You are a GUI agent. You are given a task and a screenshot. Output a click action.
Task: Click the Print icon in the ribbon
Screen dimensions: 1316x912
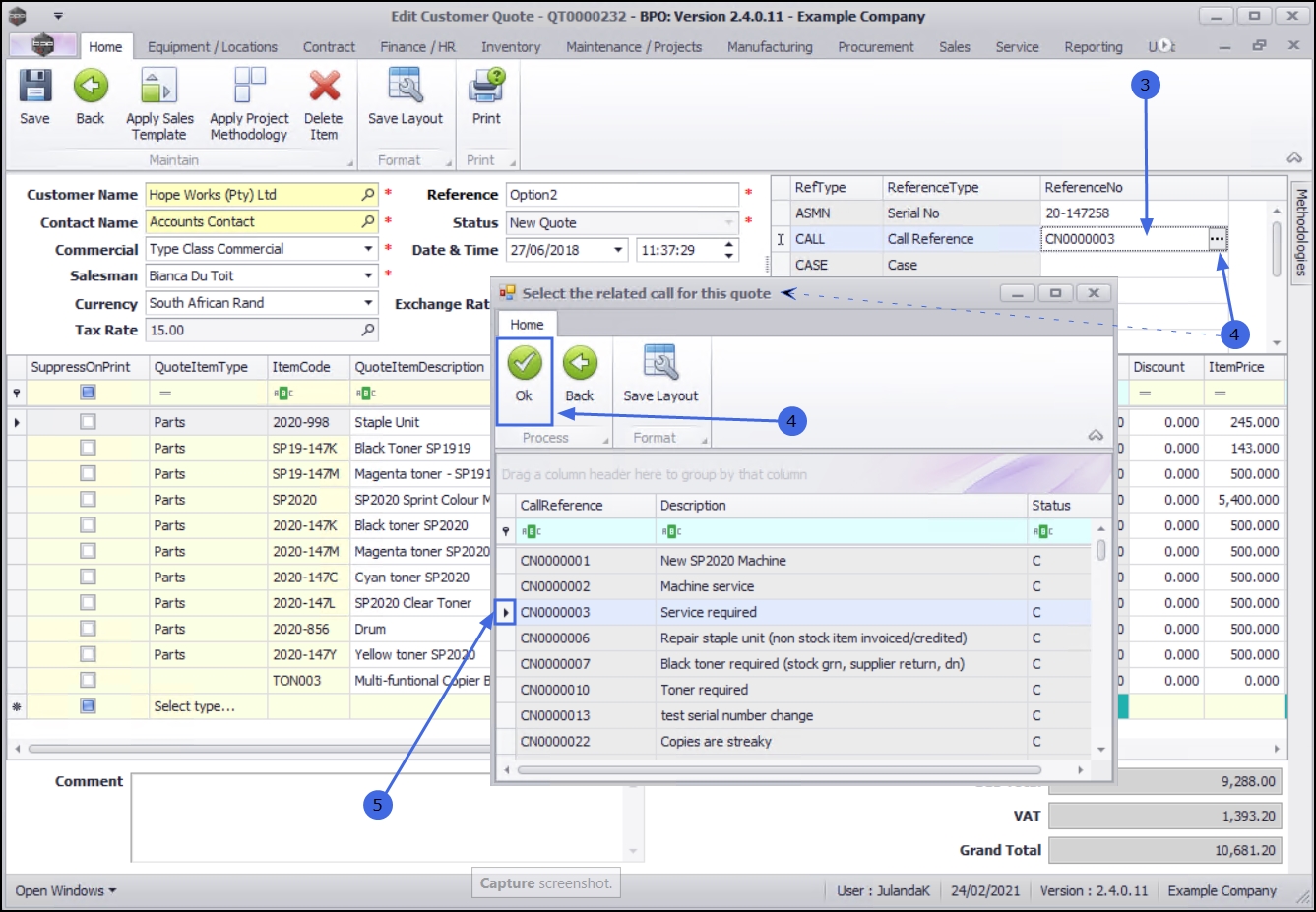(x=486, y=87)
